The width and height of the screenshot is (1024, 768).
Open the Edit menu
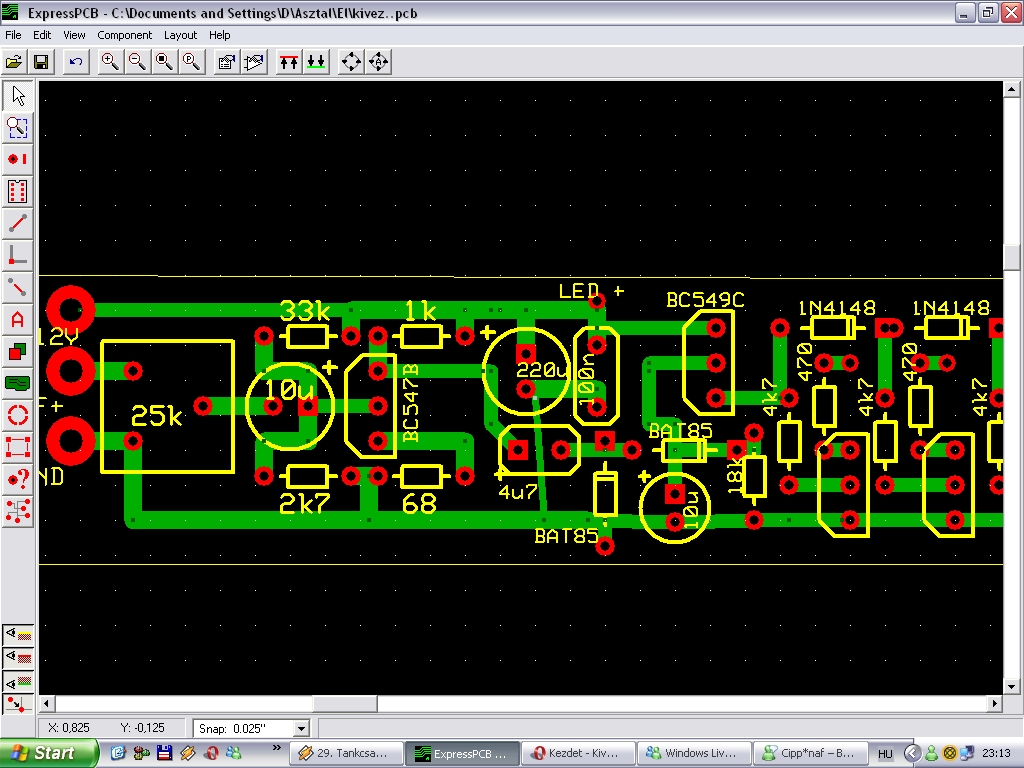[42, 35]
